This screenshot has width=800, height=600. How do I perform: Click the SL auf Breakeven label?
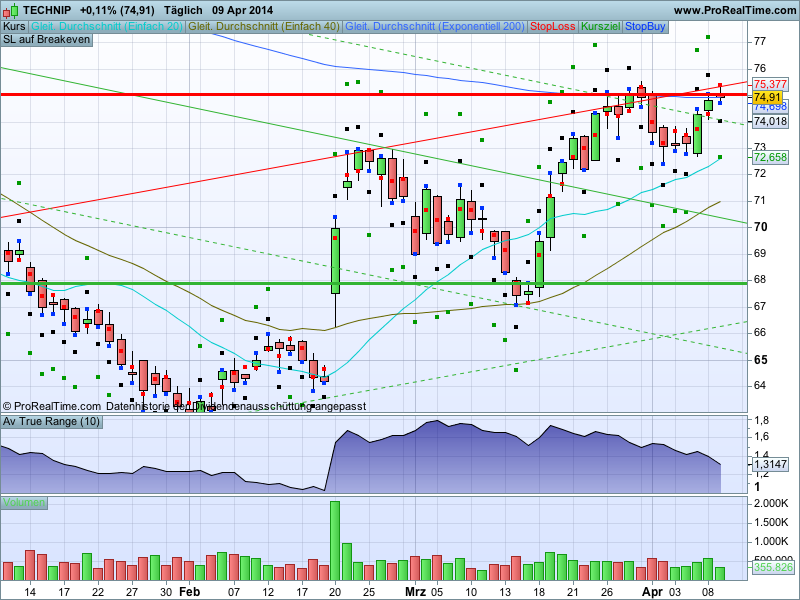tap(46, 40)
